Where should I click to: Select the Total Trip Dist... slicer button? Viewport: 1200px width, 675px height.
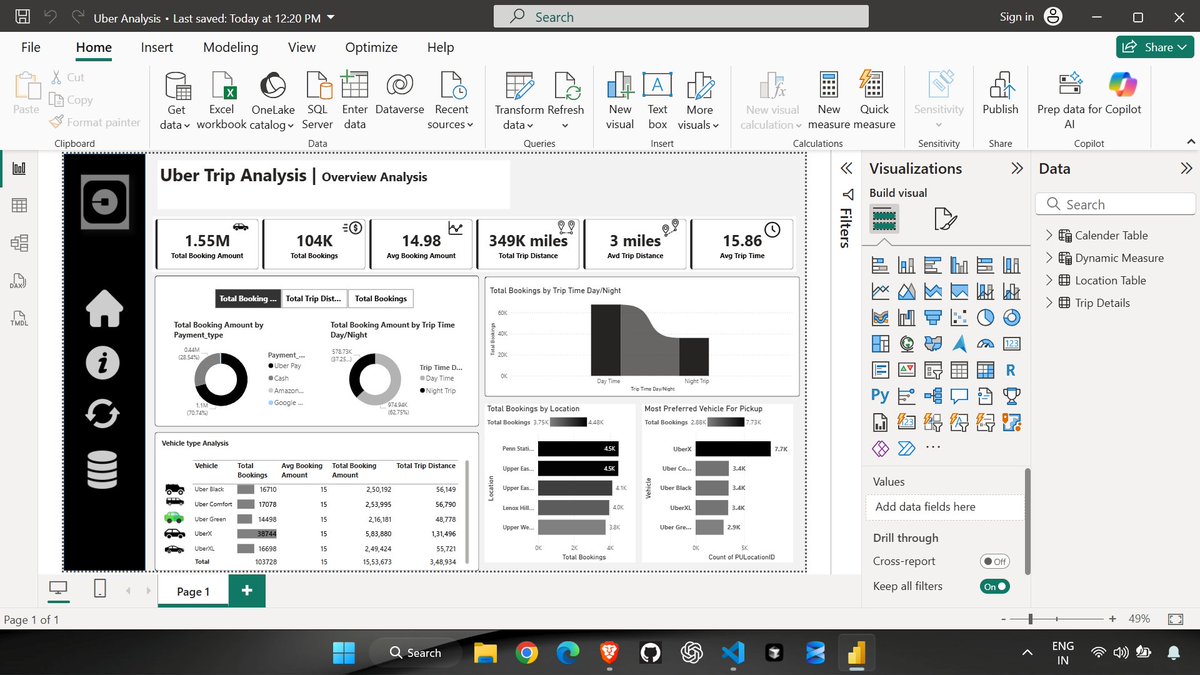(314, 298)
